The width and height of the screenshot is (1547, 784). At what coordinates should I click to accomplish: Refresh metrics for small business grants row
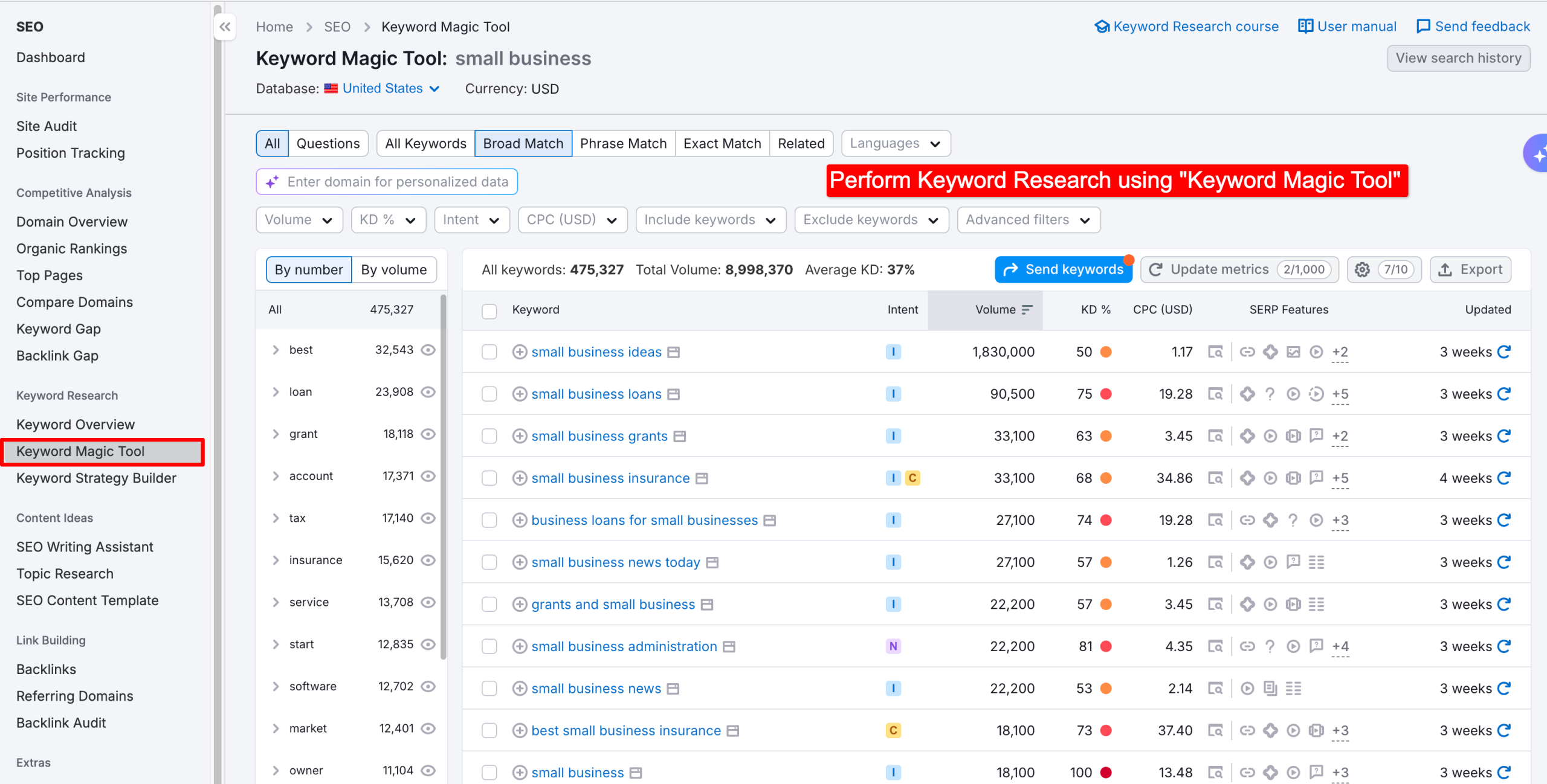(x=1504, y=435)
